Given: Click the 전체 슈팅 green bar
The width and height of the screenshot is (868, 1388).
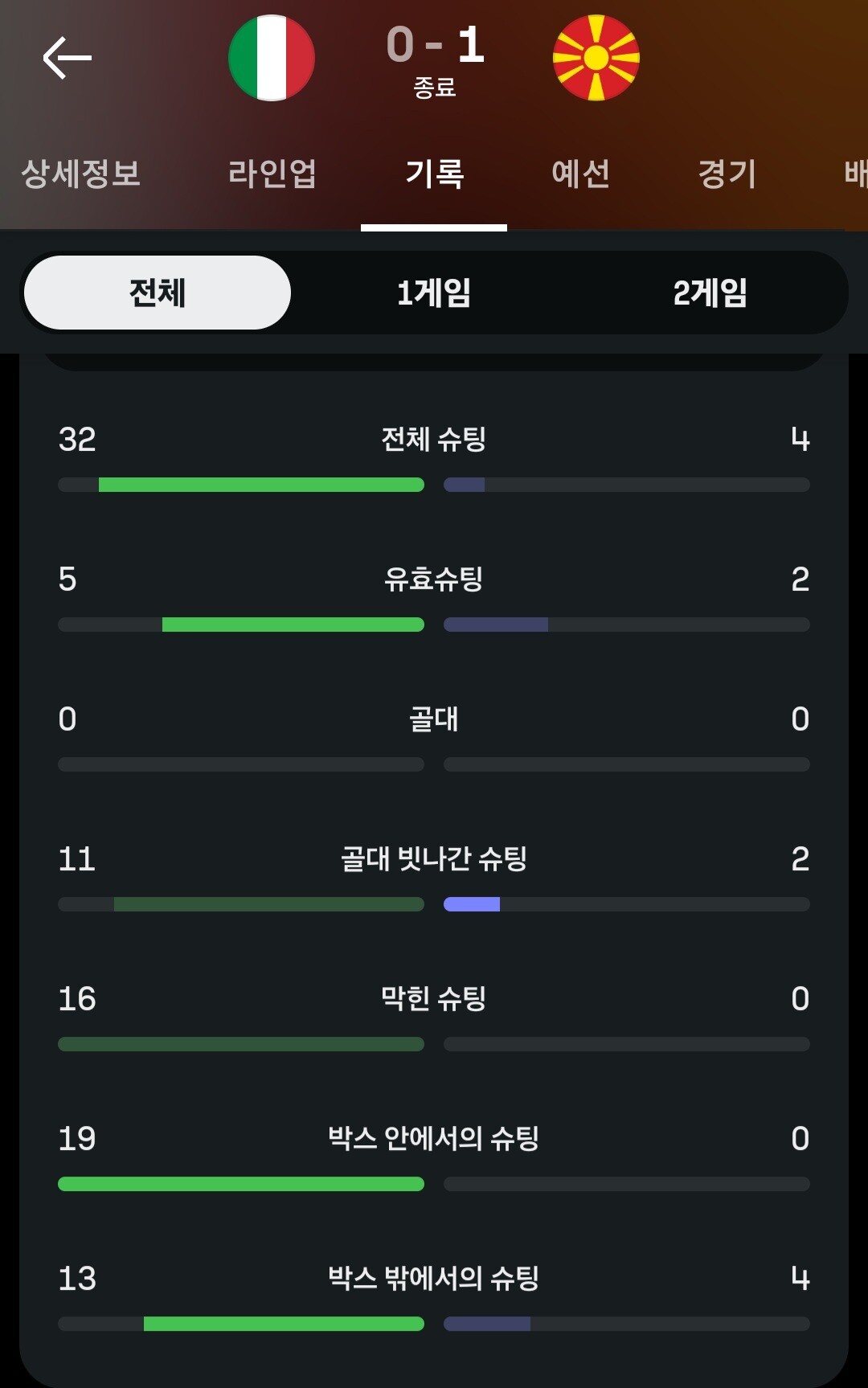Looking at the screenshot, I should click(x=261, y=485).
